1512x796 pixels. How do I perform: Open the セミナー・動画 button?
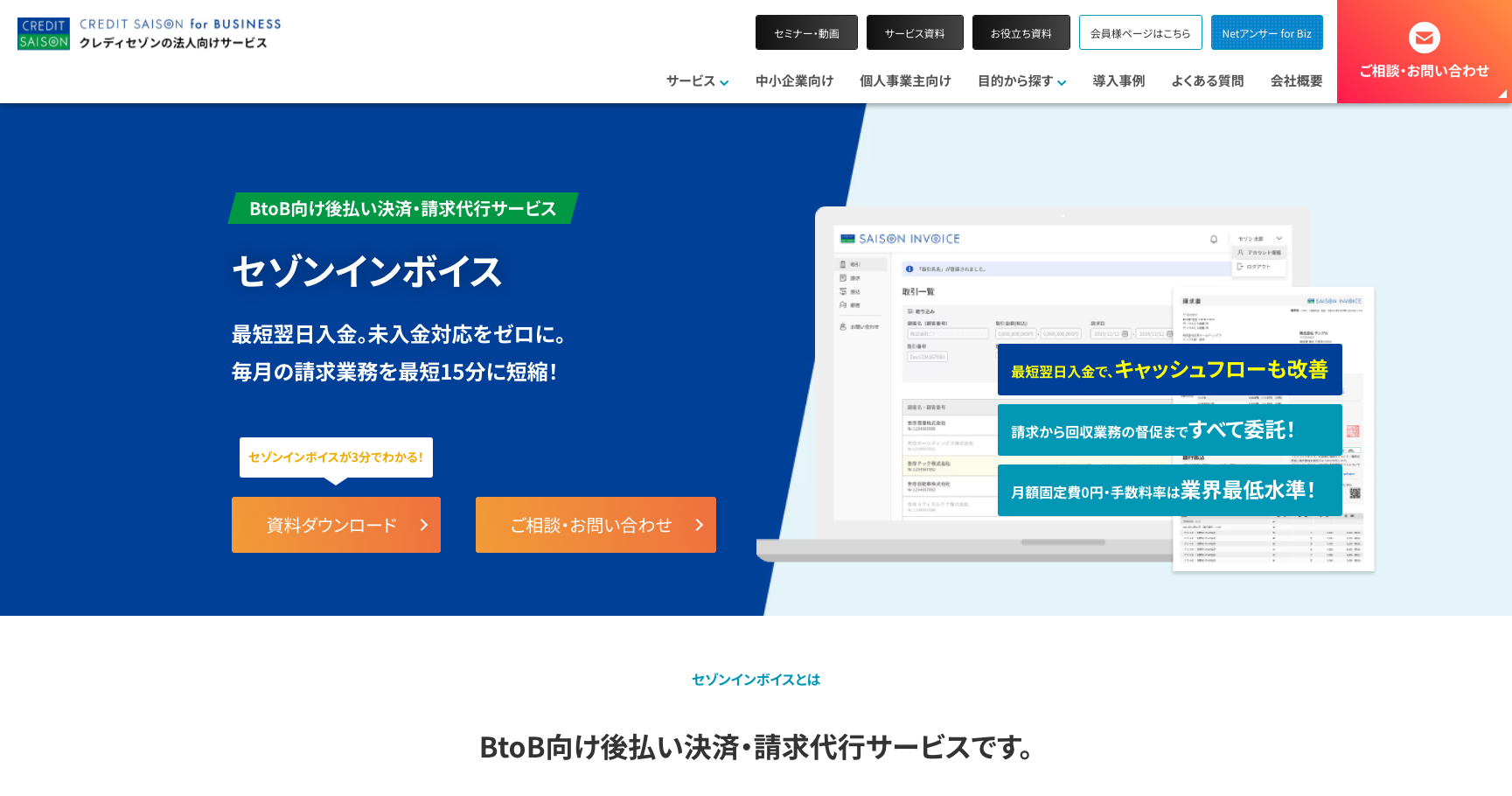coord(806,32)
